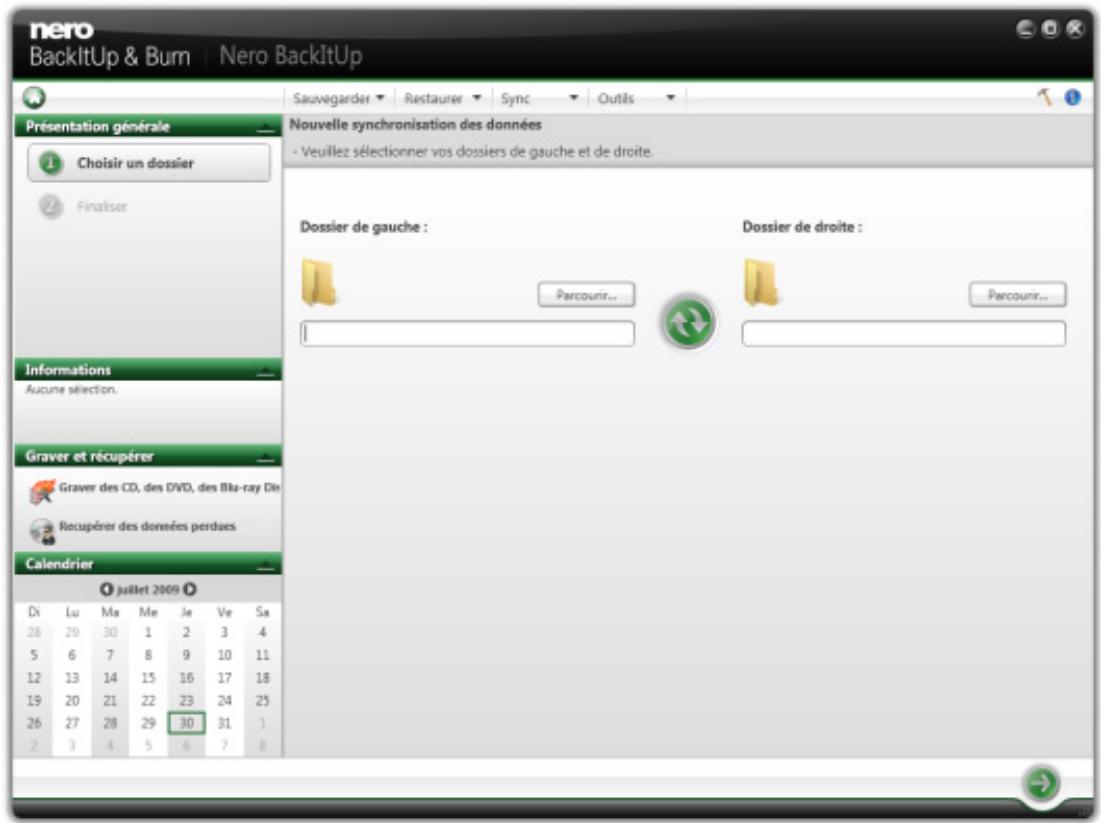Select day 25 in the calendar
The image size is (1101, 823).
pos(262,701)
